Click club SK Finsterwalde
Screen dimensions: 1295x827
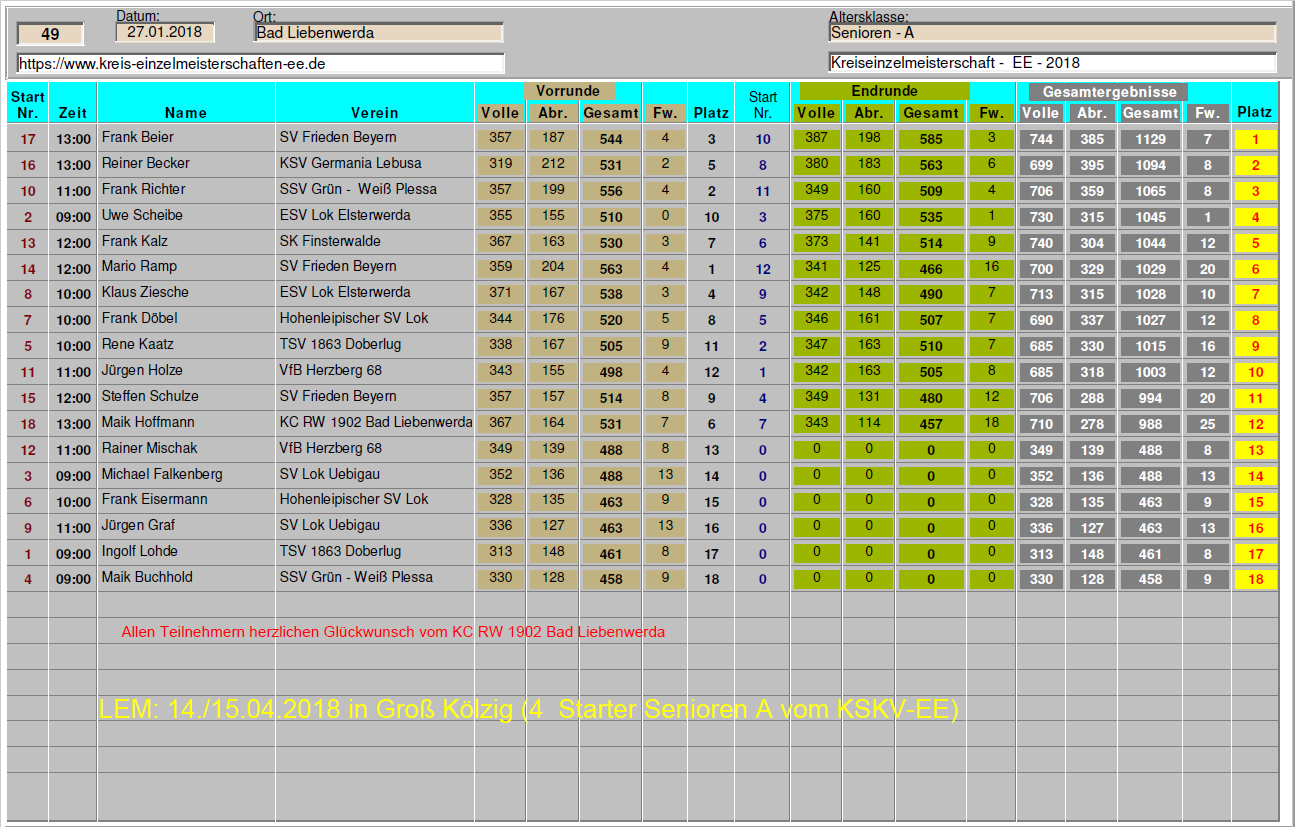[330, 241]
